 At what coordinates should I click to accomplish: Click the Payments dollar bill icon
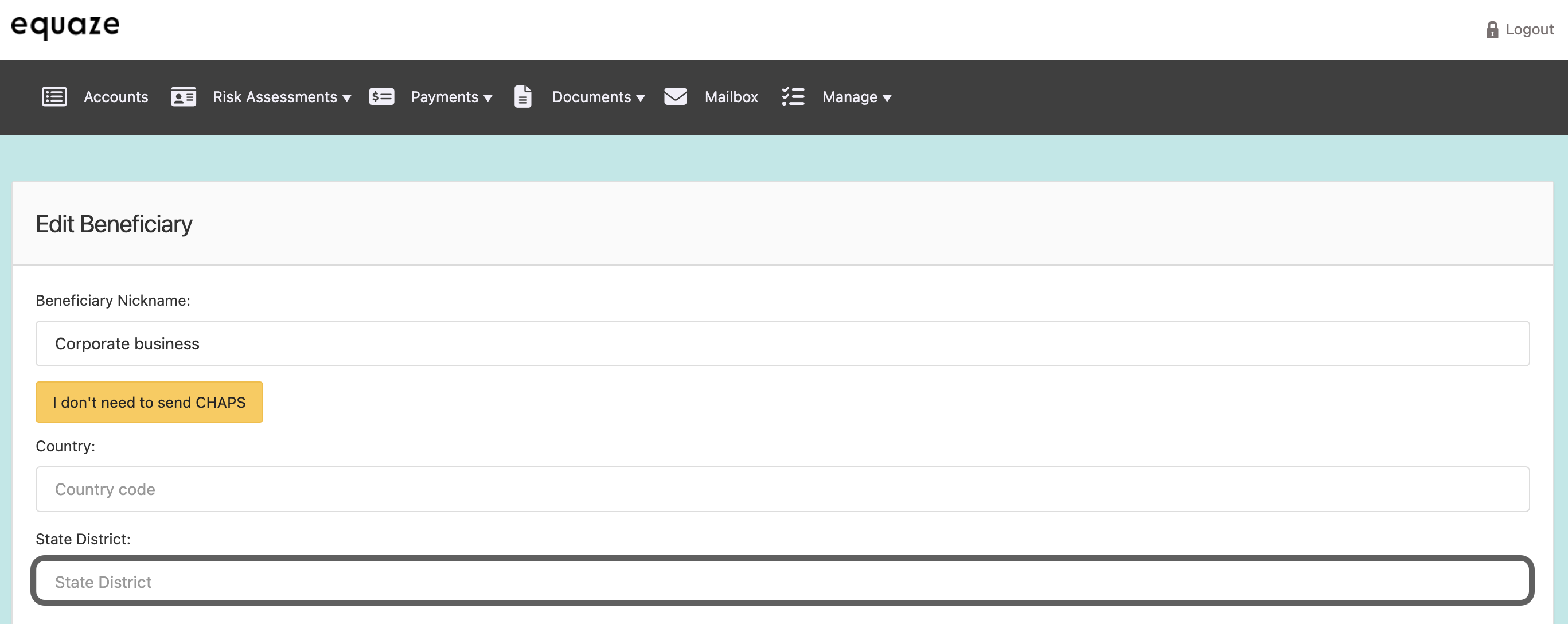coord(381,97)
